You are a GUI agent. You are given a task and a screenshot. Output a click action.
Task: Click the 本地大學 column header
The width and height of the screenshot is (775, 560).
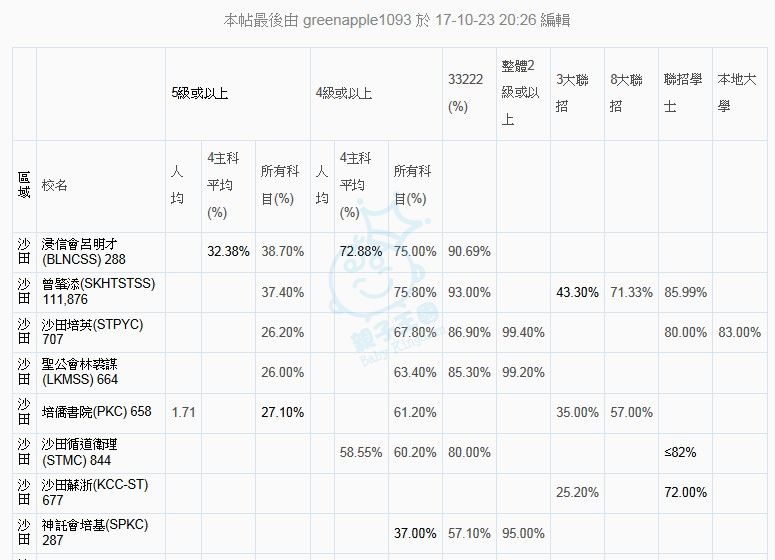[x=738, y=93]
